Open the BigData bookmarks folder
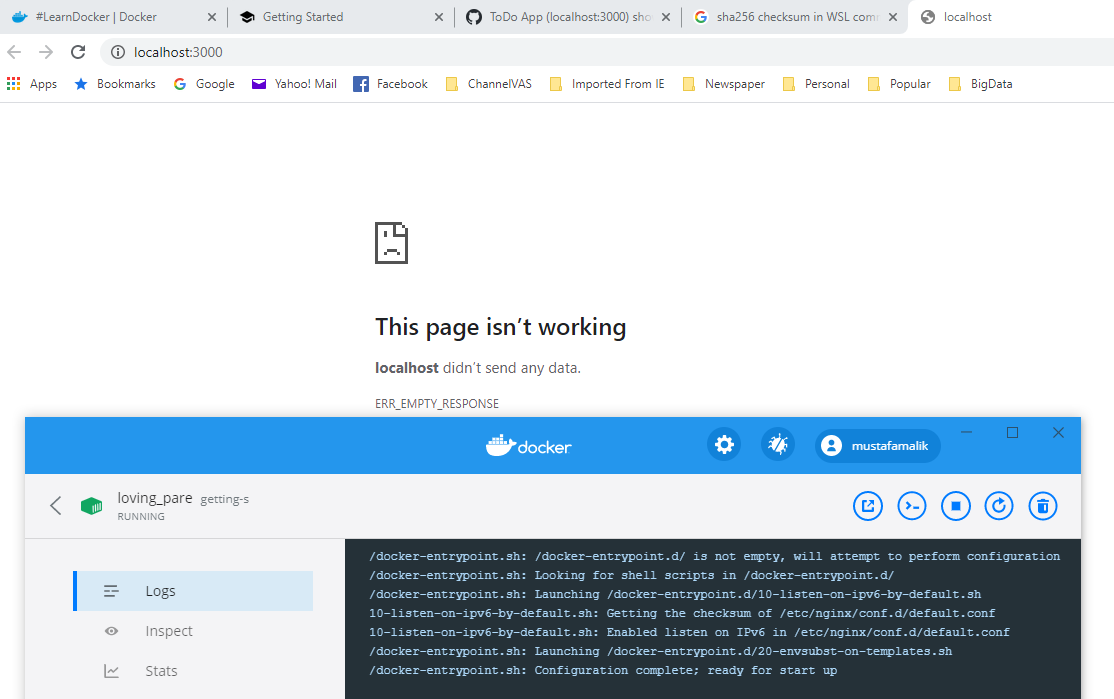Viewport: 1114px width, 699px height. 980,84
